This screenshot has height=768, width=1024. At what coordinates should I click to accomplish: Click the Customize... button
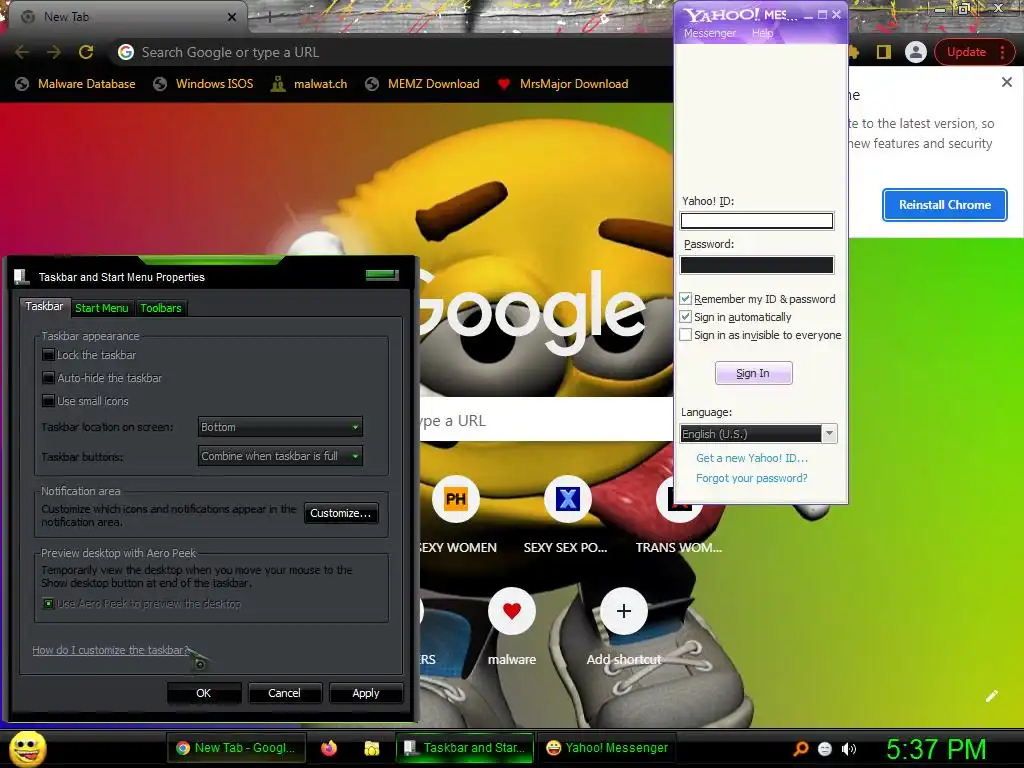[x=341, y=513]
